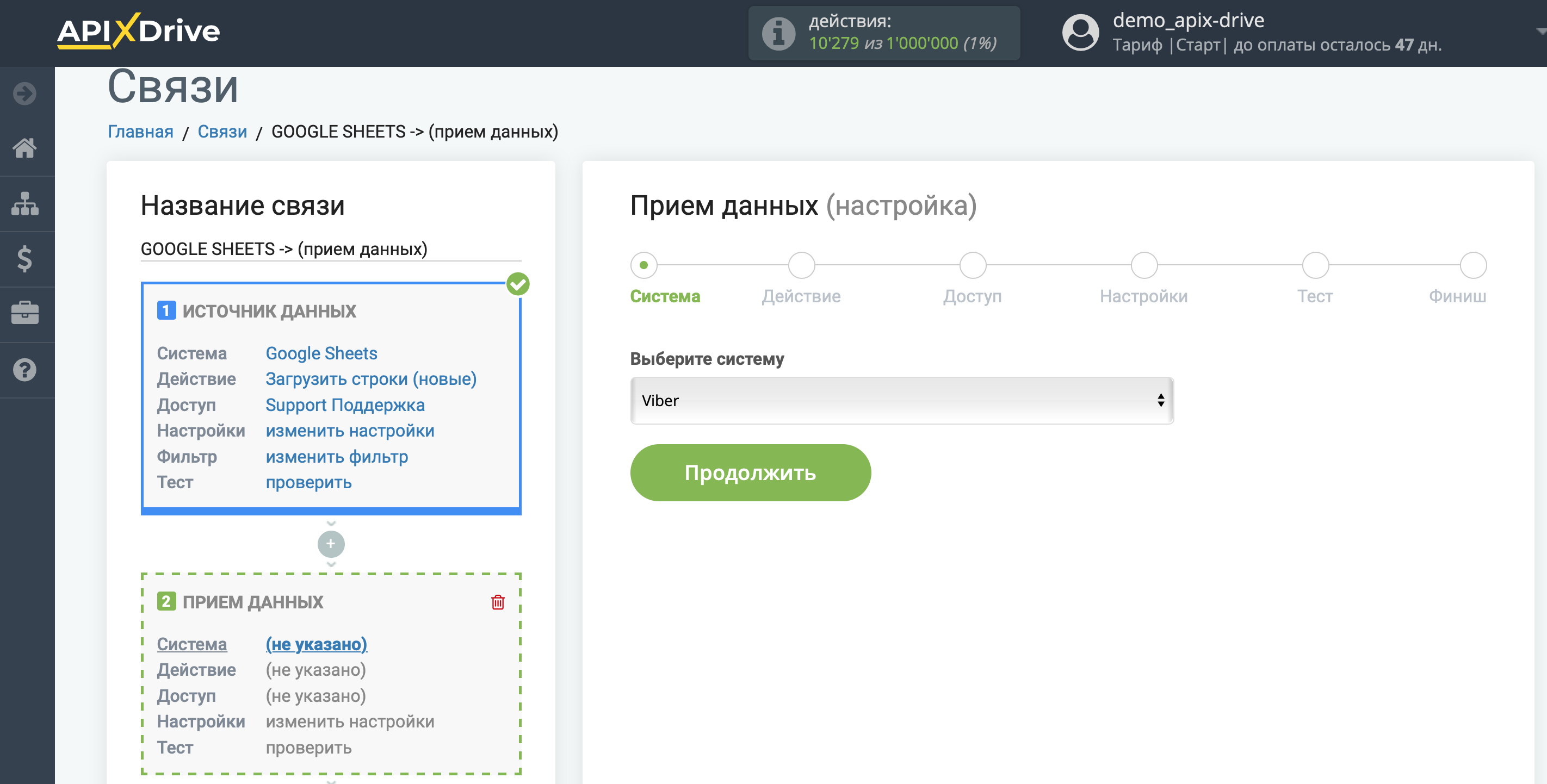This screenshot has width=1547, height=784.
Task: Click the ApiX-Drive logo
Action: (x=138, y=30)
